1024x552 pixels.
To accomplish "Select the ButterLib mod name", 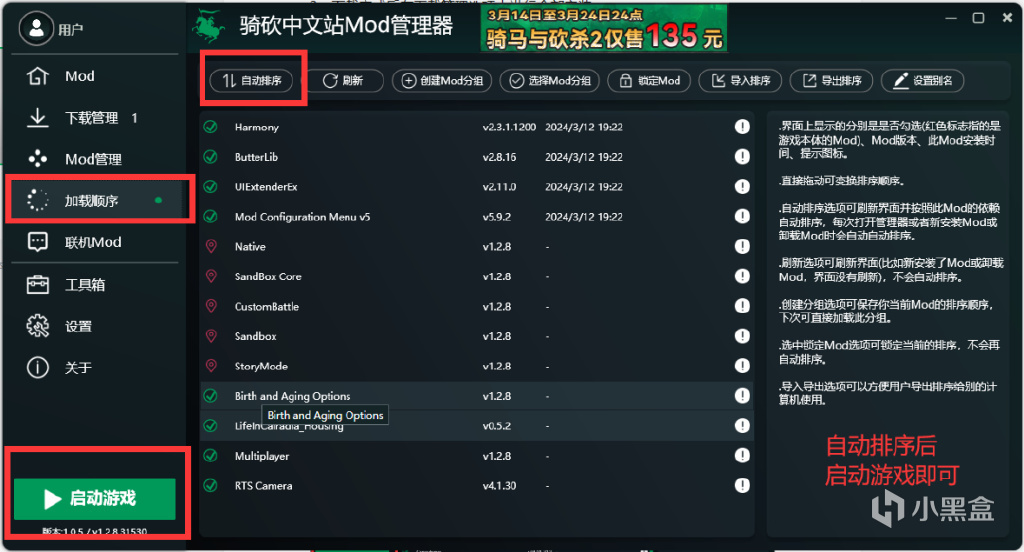I will (x=256, y=157).
